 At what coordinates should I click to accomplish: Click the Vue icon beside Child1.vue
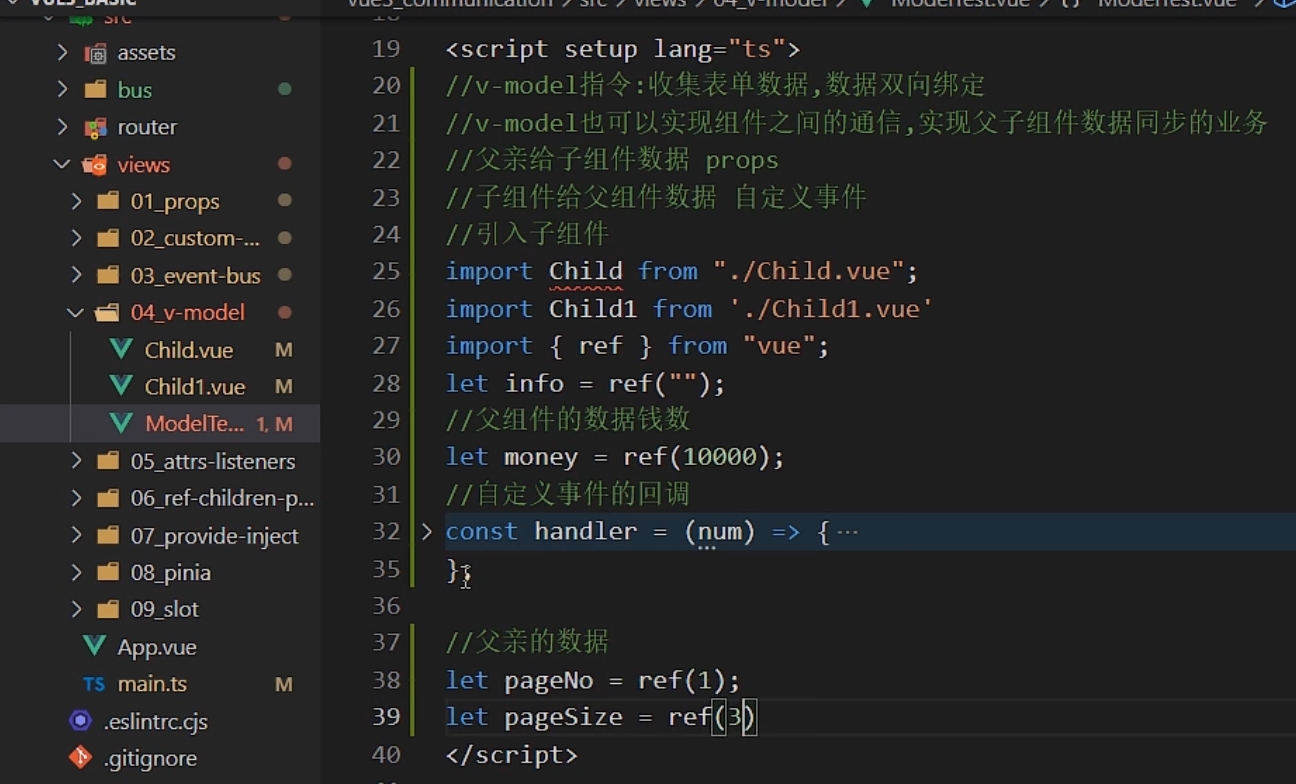(122, 386)
